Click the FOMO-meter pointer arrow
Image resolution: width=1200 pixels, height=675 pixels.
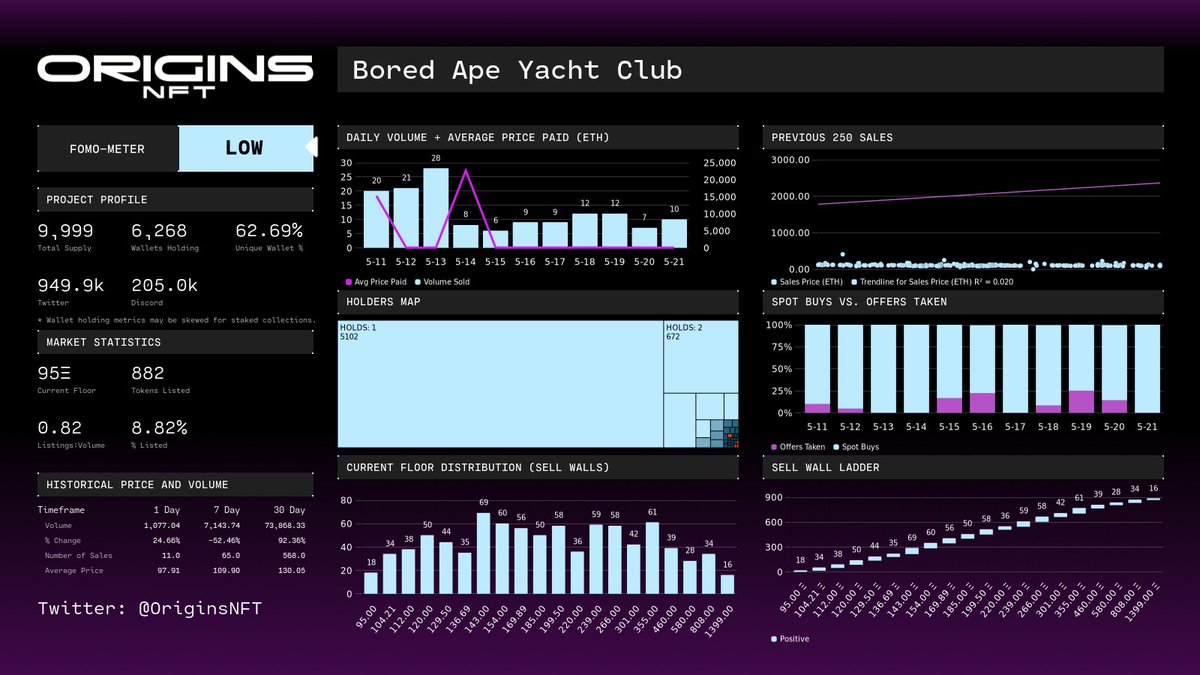(310, 148)
